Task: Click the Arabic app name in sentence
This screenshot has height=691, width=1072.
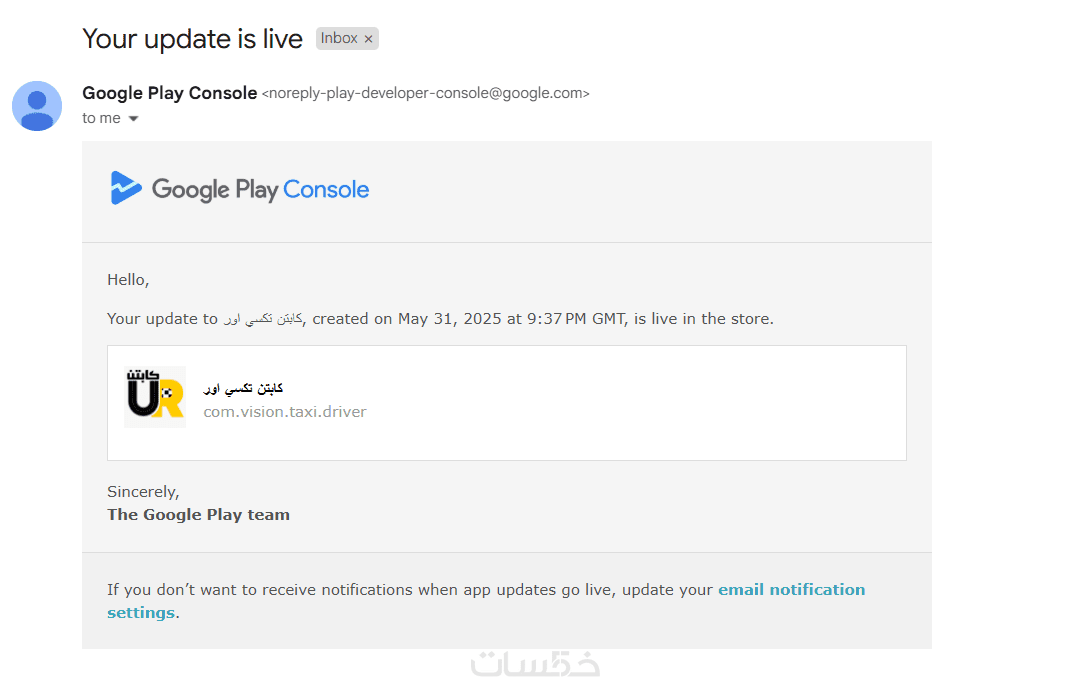Action: [x=263, y=319]
